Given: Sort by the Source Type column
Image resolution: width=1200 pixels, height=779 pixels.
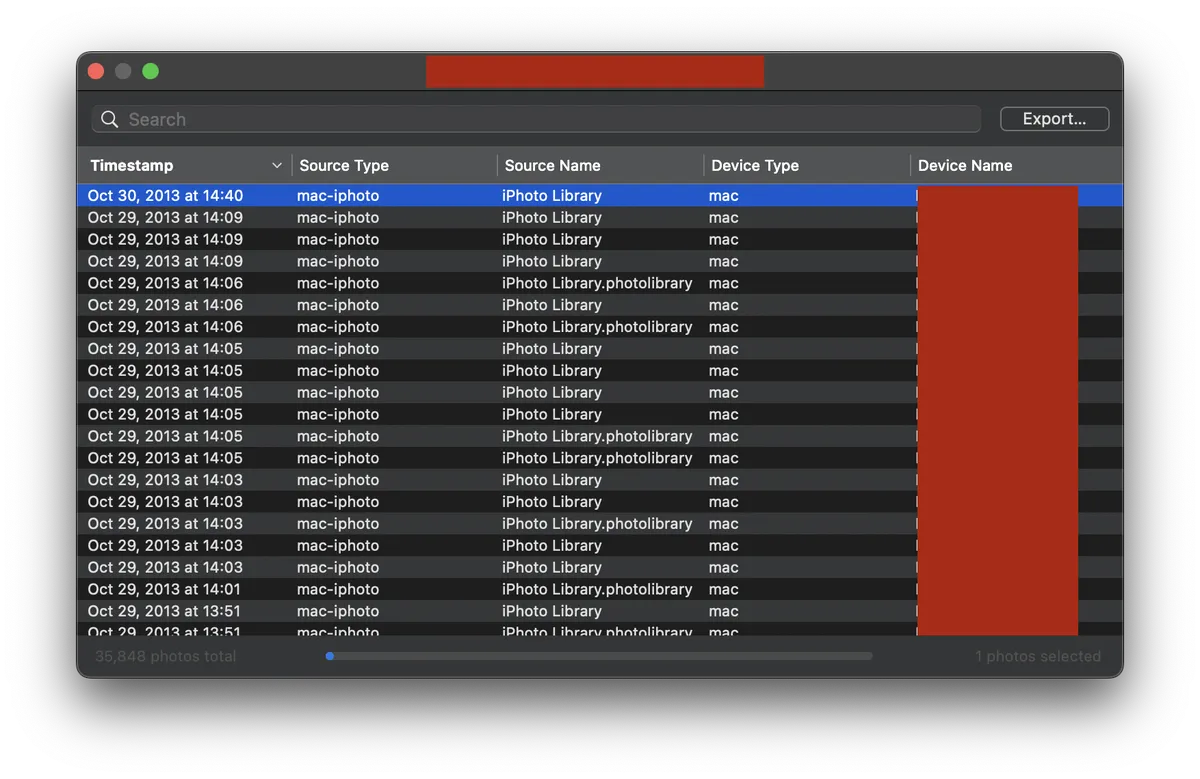Looking at the screenshot, I should click(x=344, y=165).
